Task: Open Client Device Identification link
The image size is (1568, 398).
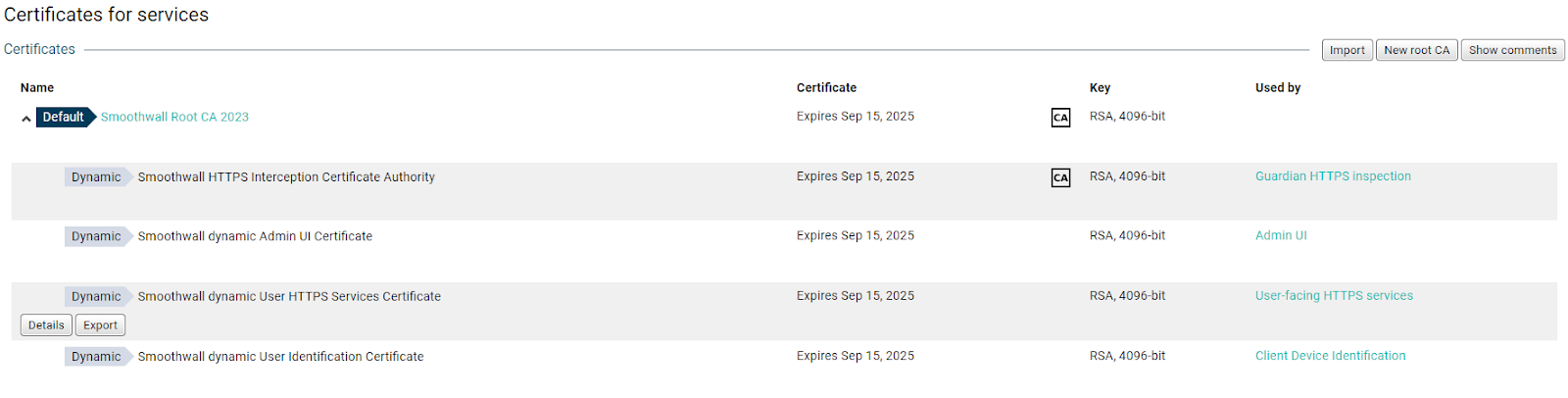Action: tap(1330, 356)
